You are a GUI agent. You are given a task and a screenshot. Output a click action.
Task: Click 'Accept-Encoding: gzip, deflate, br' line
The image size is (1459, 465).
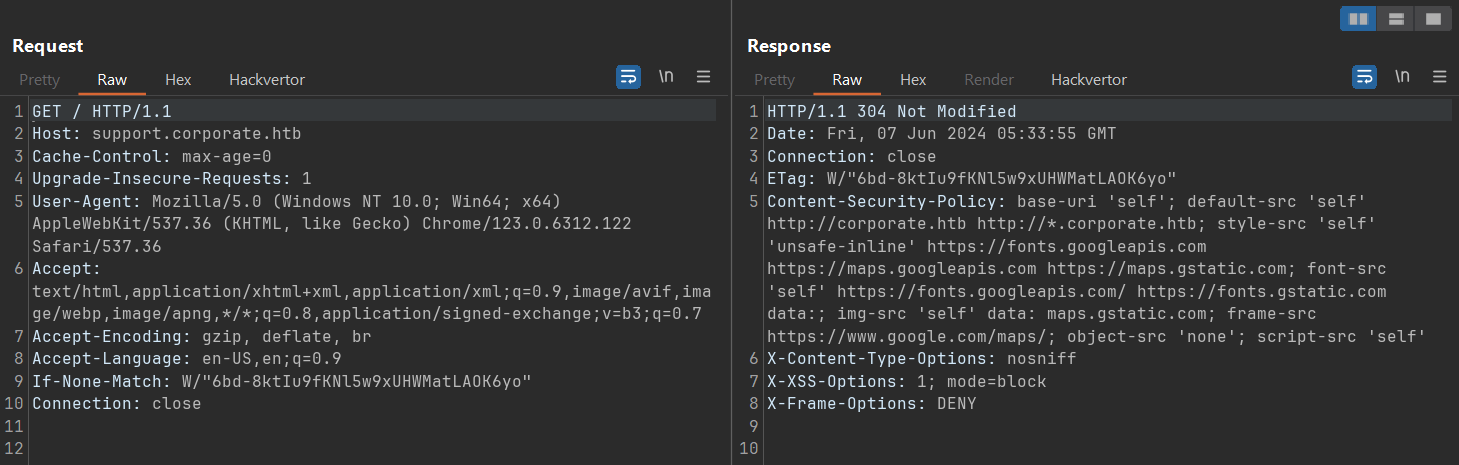(x=202, y=336)
